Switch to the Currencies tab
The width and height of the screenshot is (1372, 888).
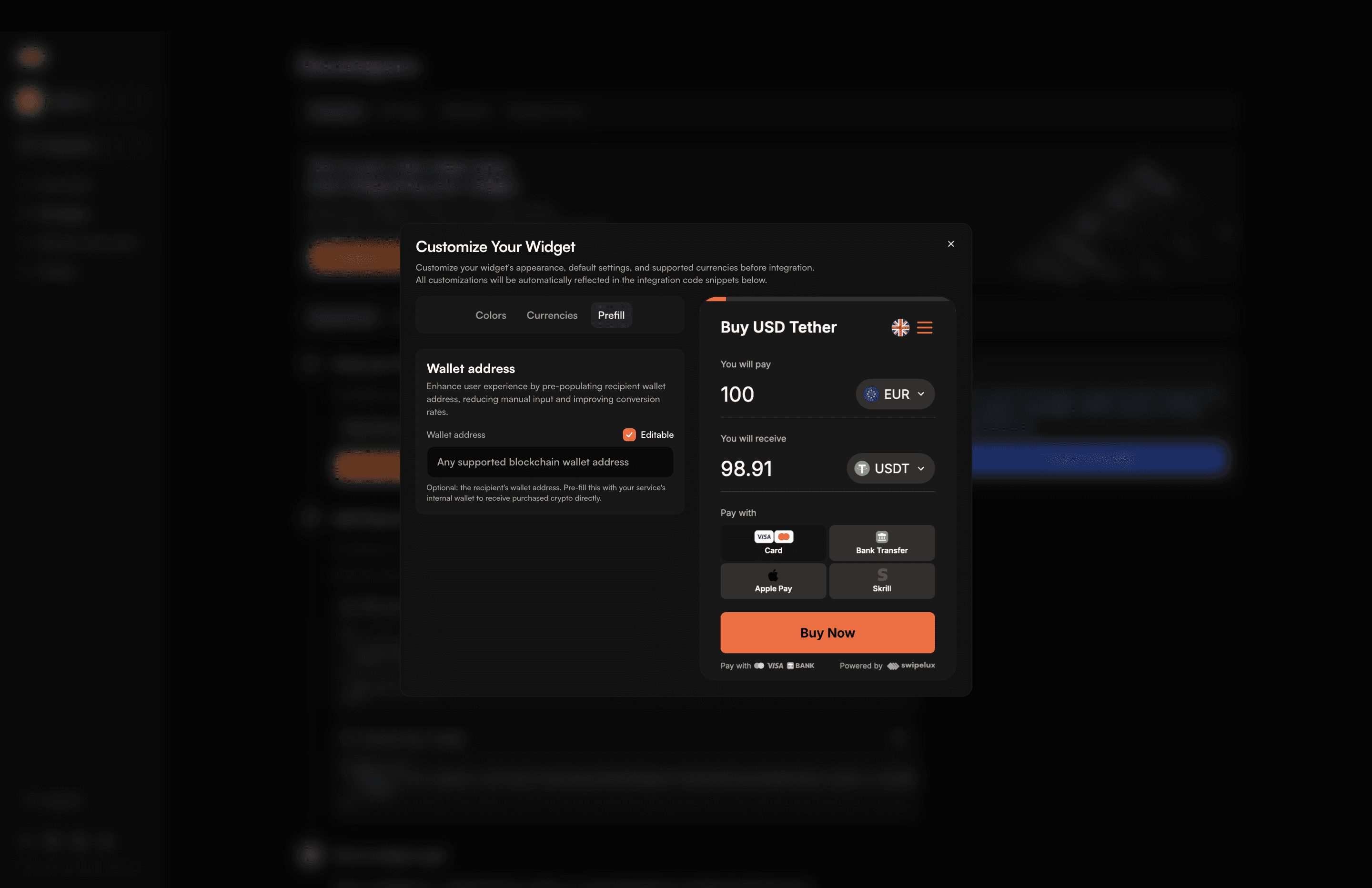pos(552,315)
